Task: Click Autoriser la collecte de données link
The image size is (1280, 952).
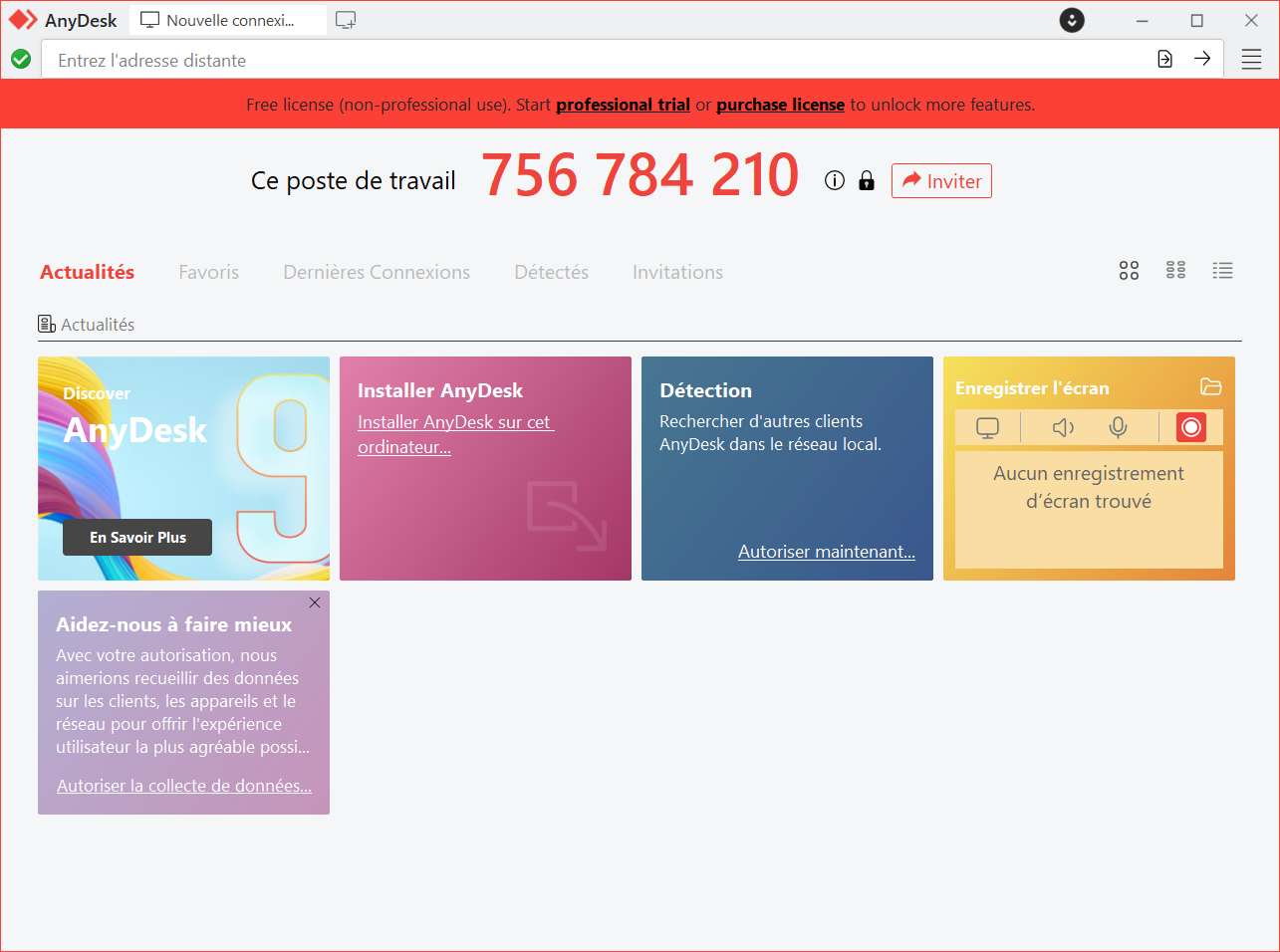Action: (184, 786)
